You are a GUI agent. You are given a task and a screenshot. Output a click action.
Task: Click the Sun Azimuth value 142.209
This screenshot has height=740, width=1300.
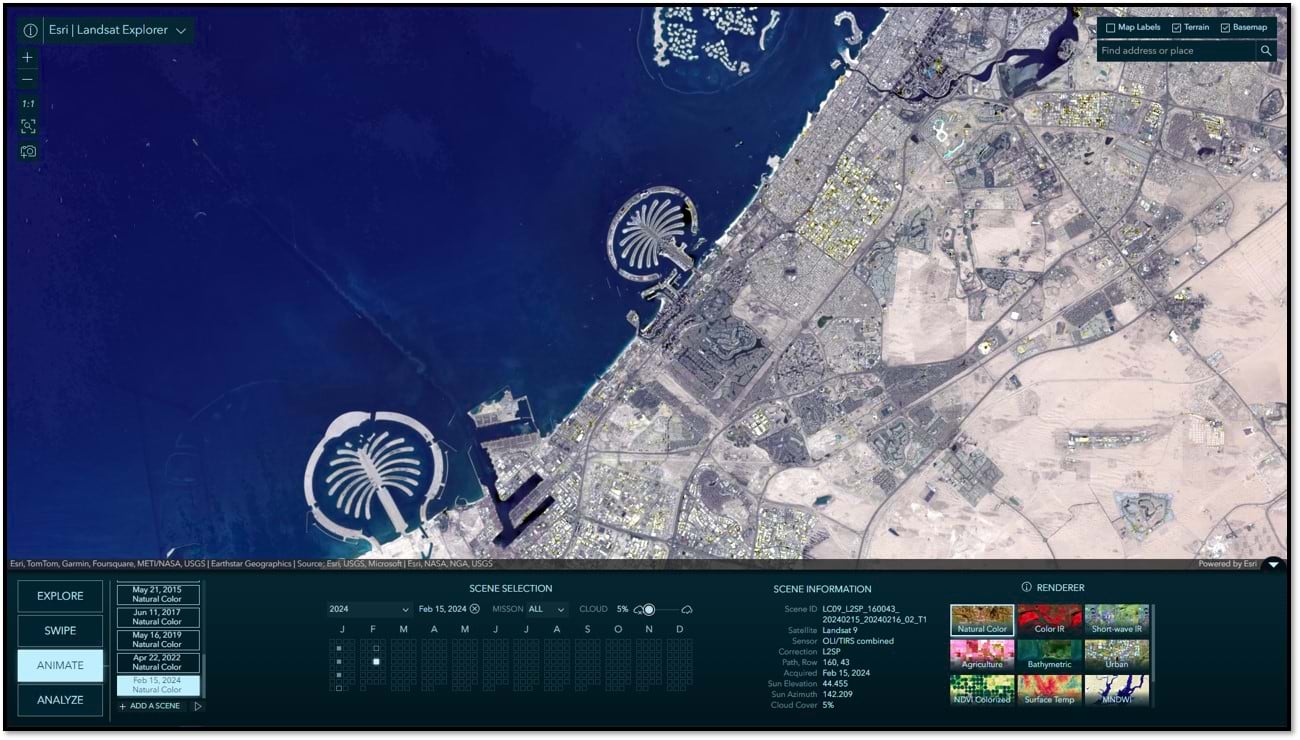click(x=837, y=694)
